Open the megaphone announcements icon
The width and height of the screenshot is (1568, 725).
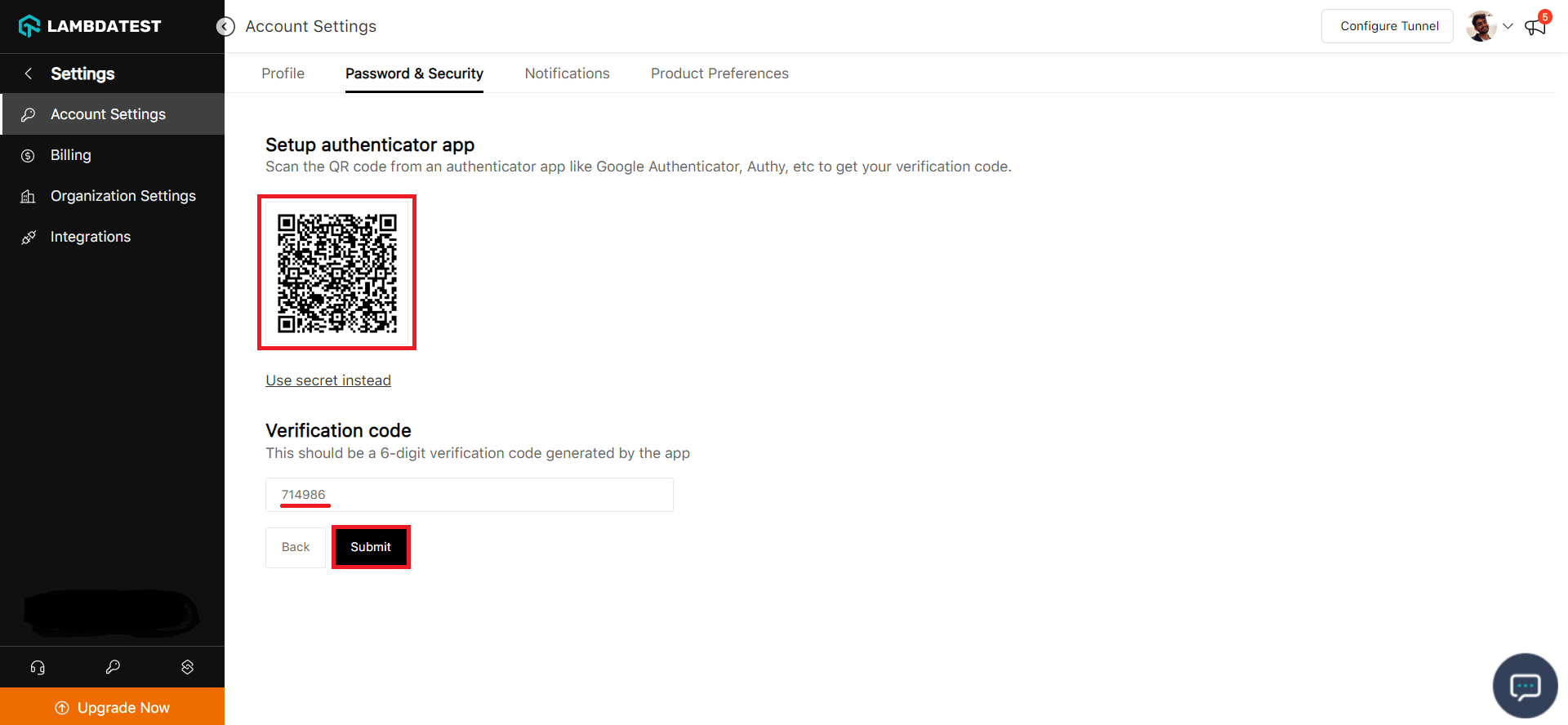tap(1535, 28)
